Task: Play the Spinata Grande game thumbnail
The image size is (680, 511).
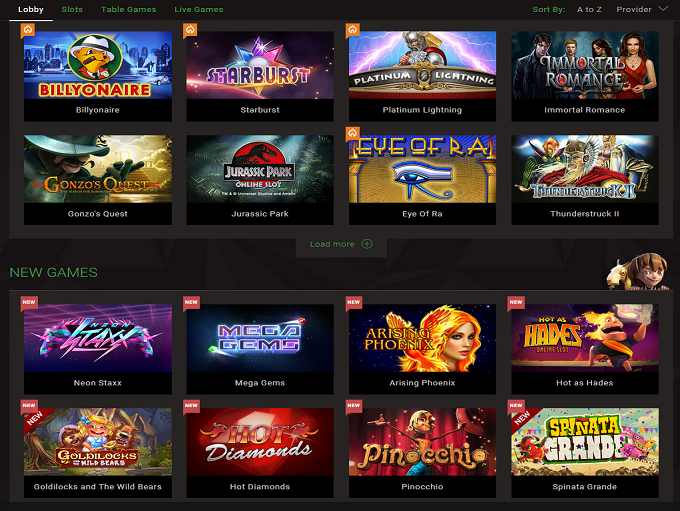Action: click(585, 442)
